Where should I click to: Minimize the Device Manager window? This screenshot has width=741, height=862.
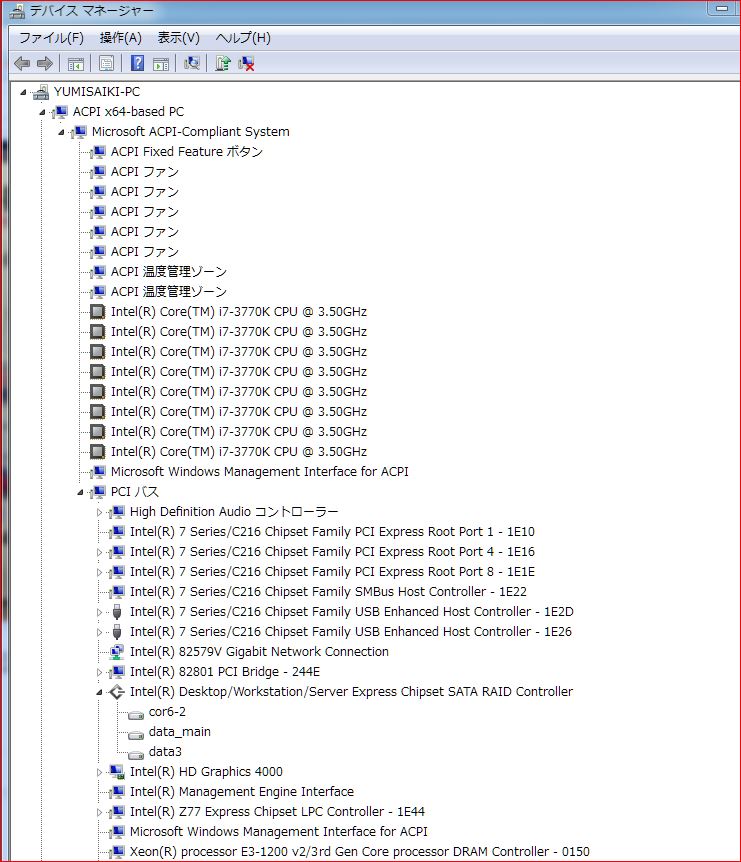(722, 9)
